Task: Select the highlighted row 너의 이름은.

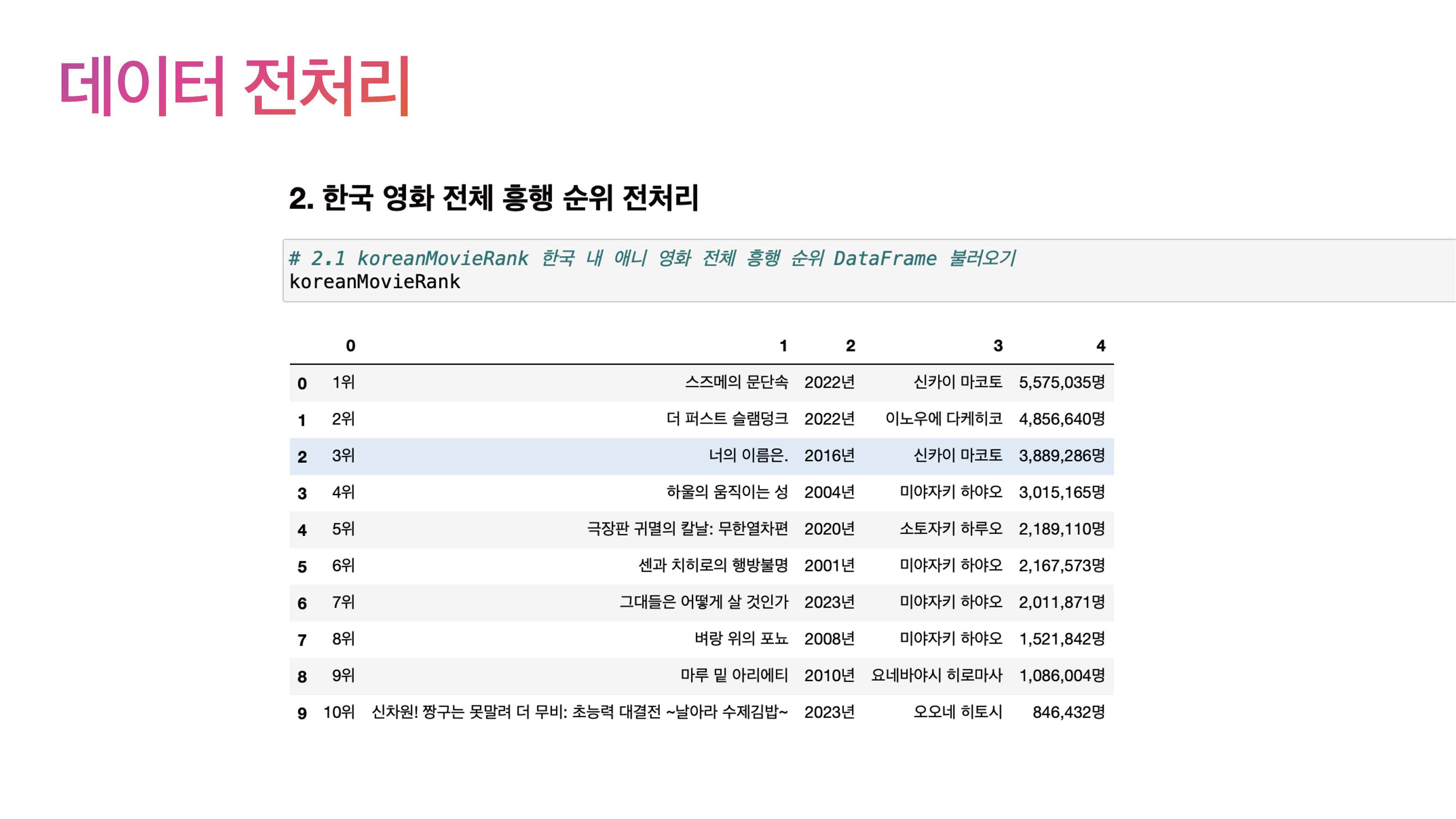Action: 748,456
